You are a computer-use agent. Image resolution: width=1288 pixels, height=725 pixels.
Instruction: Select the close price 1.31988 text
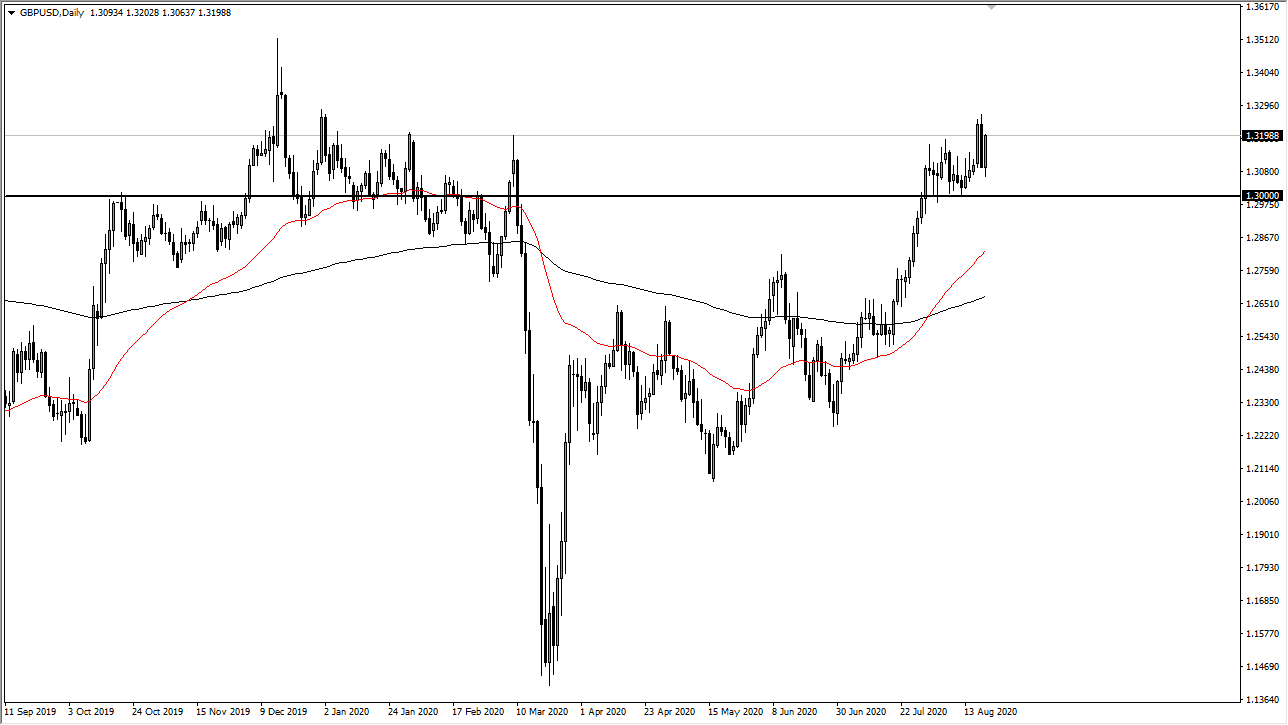(214, 12)
